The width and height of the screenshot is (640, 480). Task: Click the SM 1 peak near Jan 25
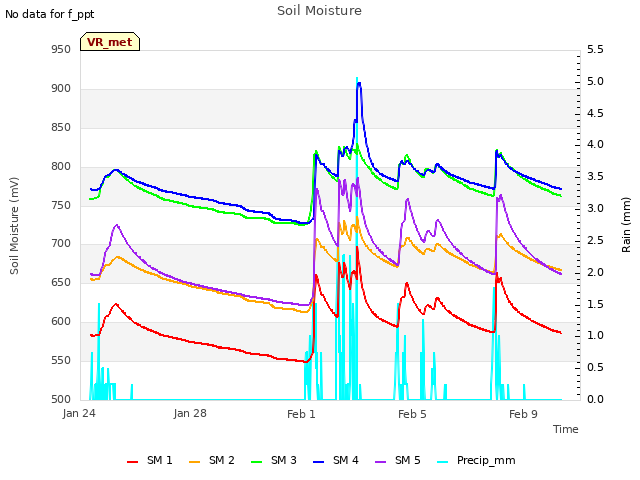(x=116, y=304)
